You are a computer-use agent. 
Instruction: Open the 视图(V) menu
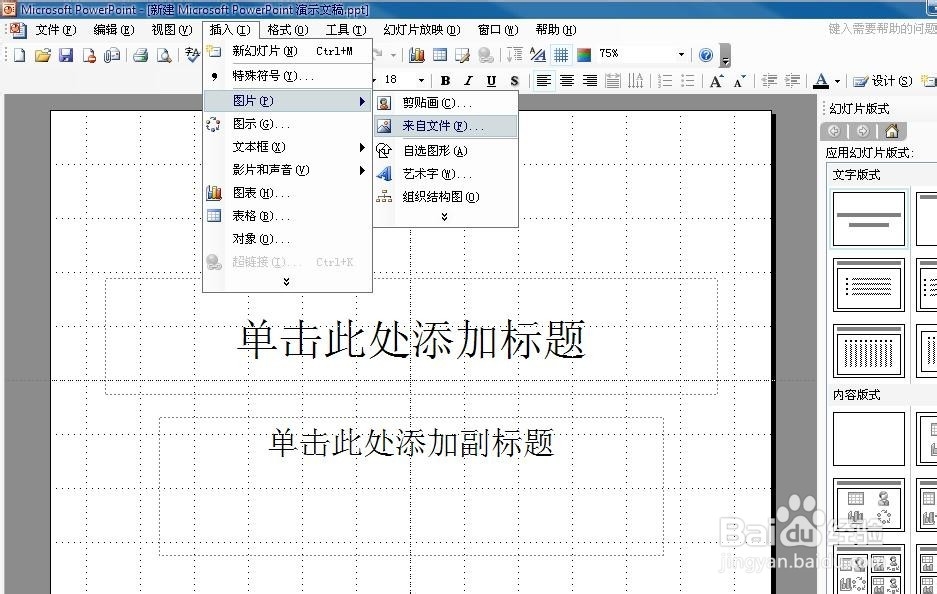172,30
